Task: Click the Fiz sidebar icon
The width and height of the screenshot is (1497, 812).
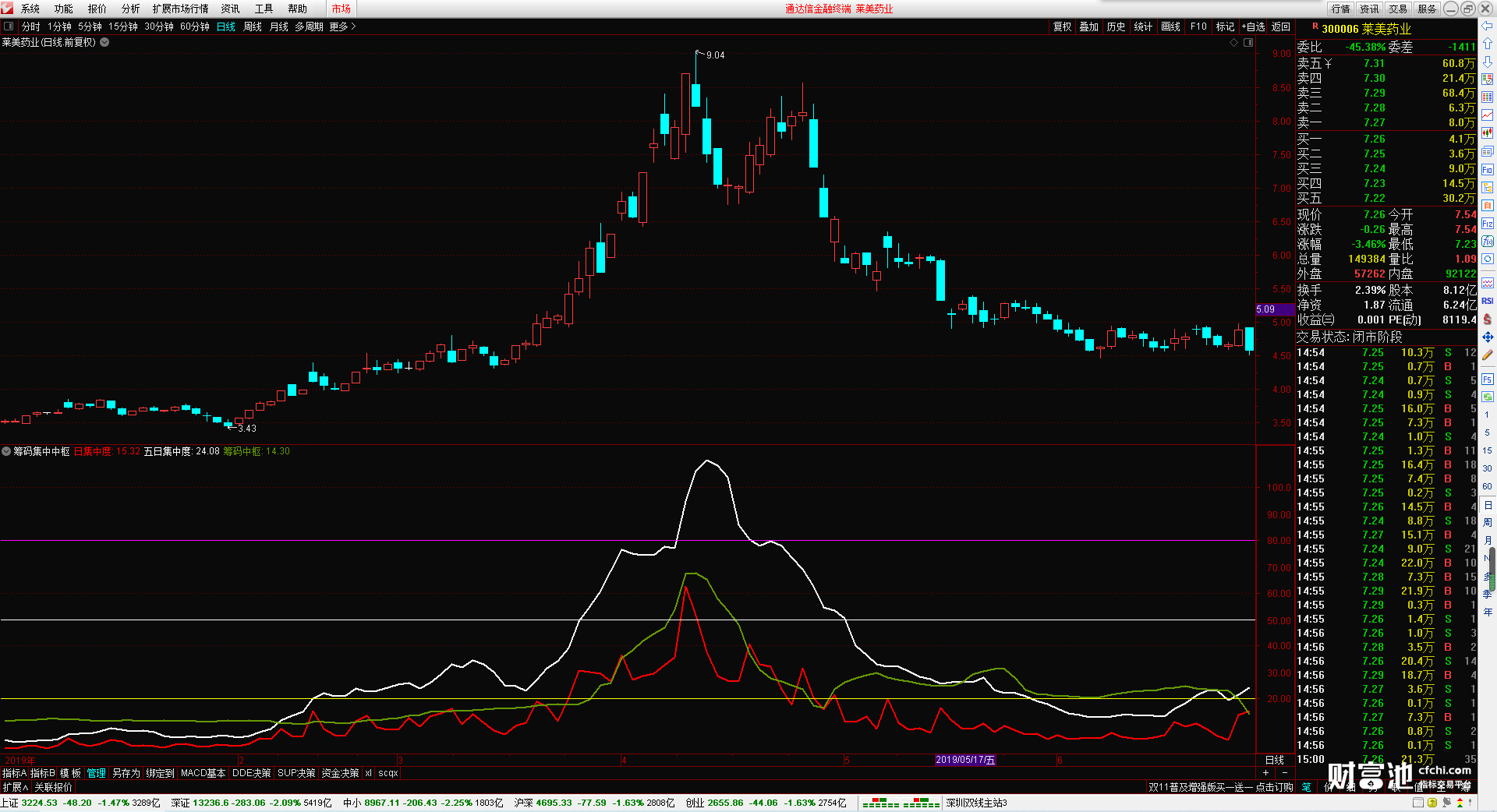Action: click(1488, 224)
